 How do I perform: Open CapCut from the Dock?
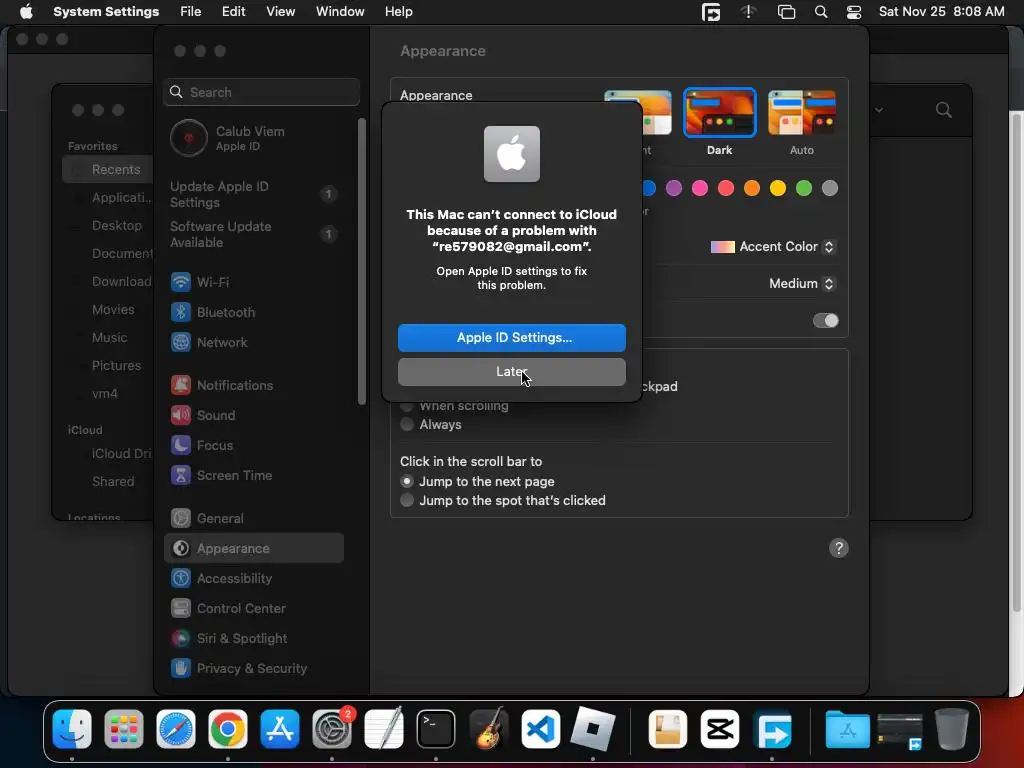click(720, 729)
